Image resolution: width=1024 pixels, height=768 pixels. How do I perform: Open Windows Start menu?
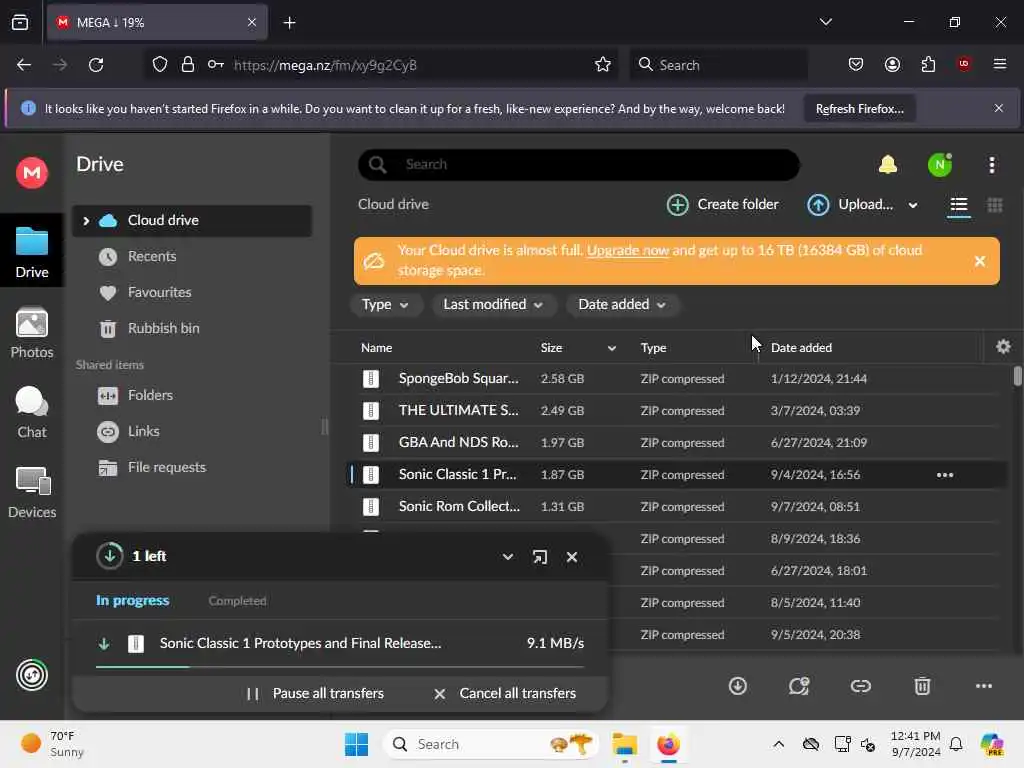click(x=356, y=744)
